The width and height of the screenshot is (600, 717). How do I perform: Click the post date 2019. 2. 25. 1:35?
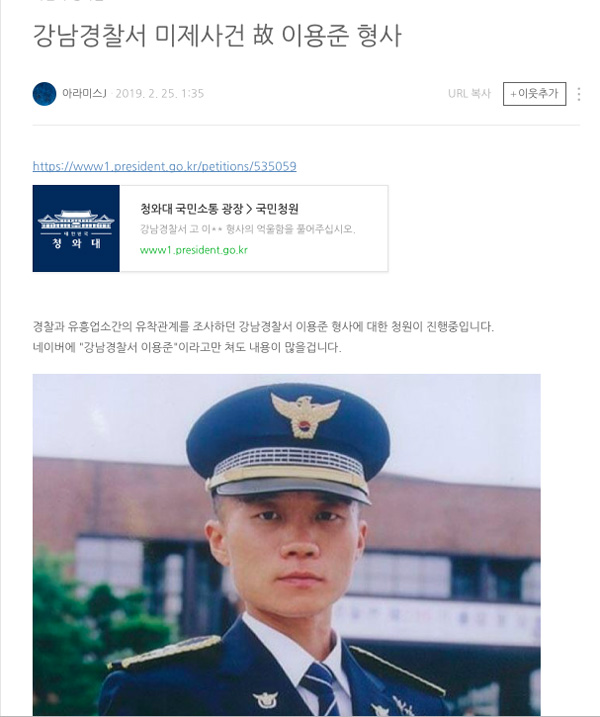[x=160, y=94]
